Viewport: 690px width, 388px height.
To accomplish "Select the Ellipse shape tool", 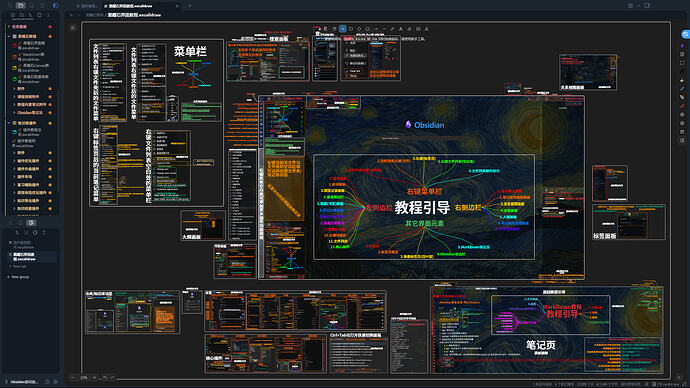I will click(x=367, y=29).
